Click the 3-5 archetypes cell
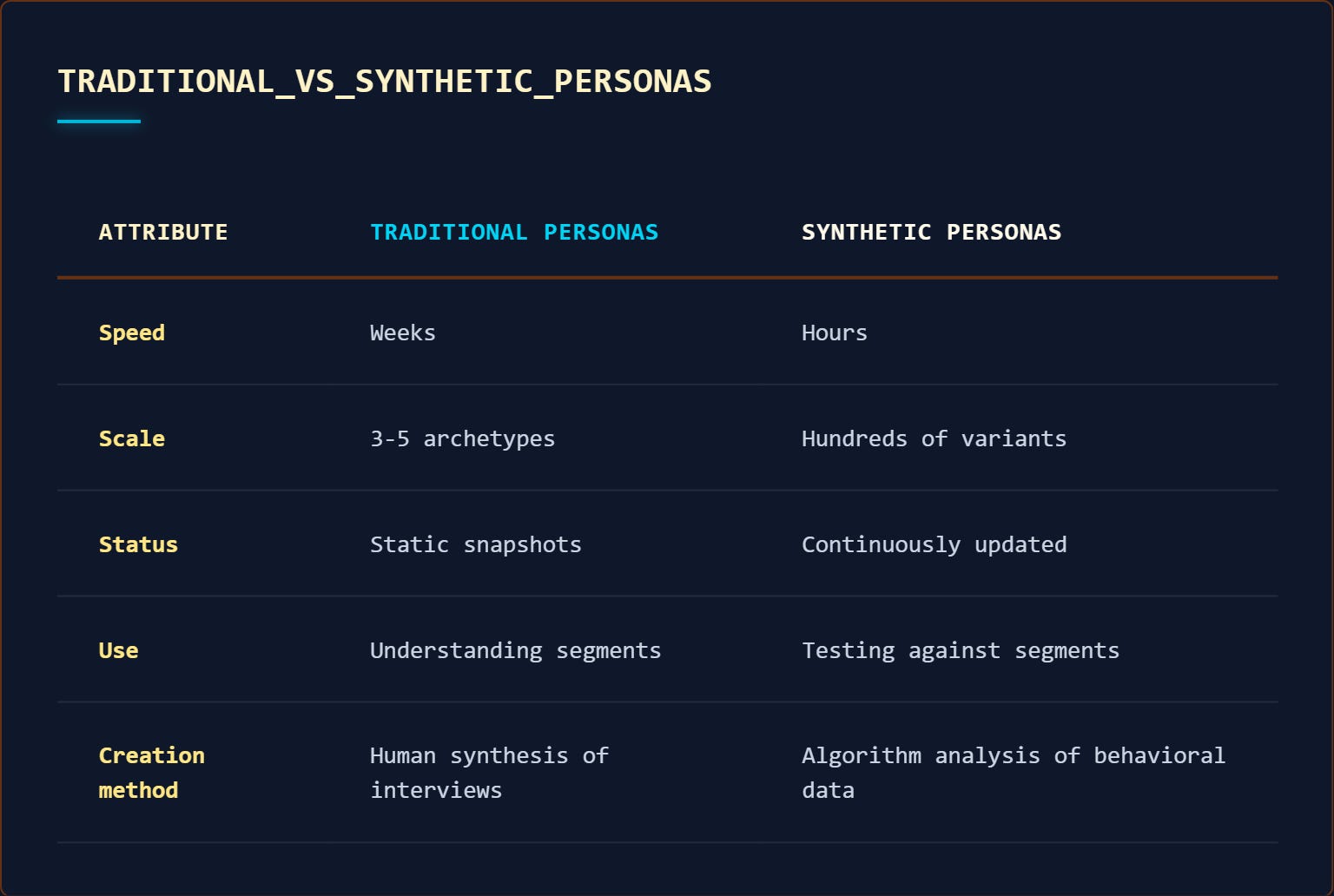1334x896 pixels. point(463,438)
